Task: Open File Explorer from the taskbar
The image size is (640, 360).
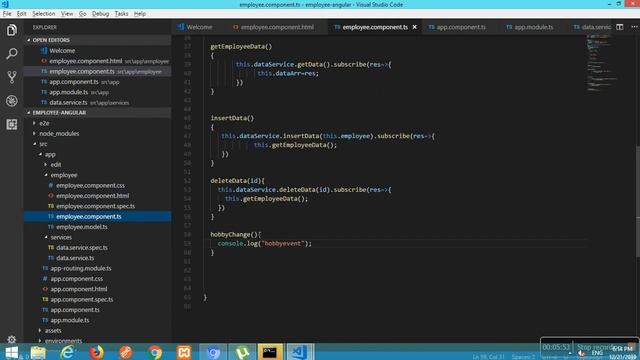Action: tap(38, 352)
